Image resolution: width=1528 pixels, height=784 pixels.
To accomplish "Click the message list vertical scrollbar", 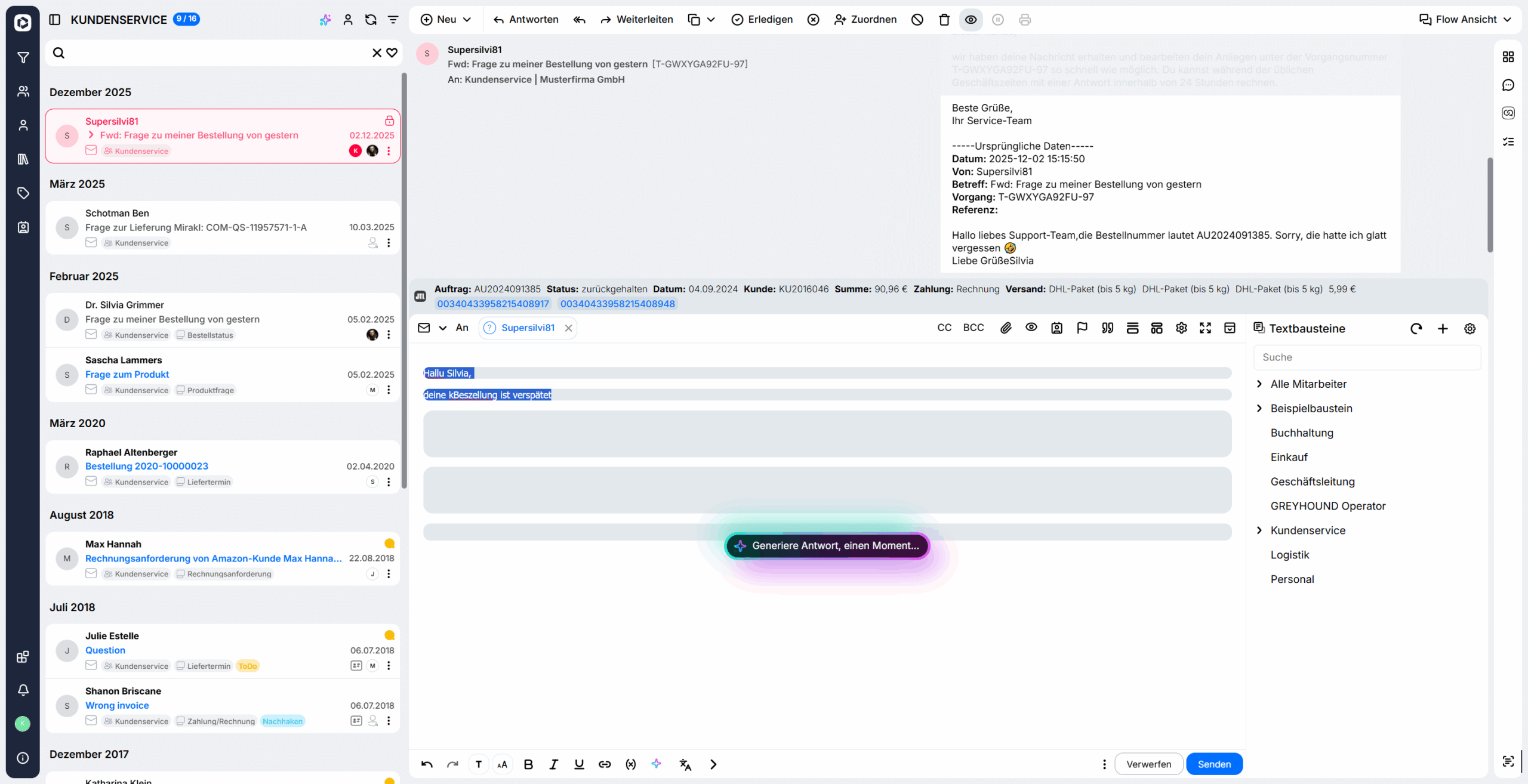I will [404, 280].
